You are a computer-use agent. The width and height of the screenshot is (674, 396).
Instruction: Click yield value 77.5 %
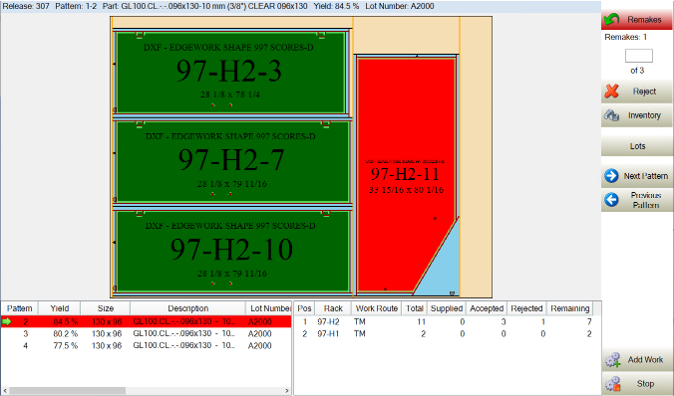[x=65, y=345]
